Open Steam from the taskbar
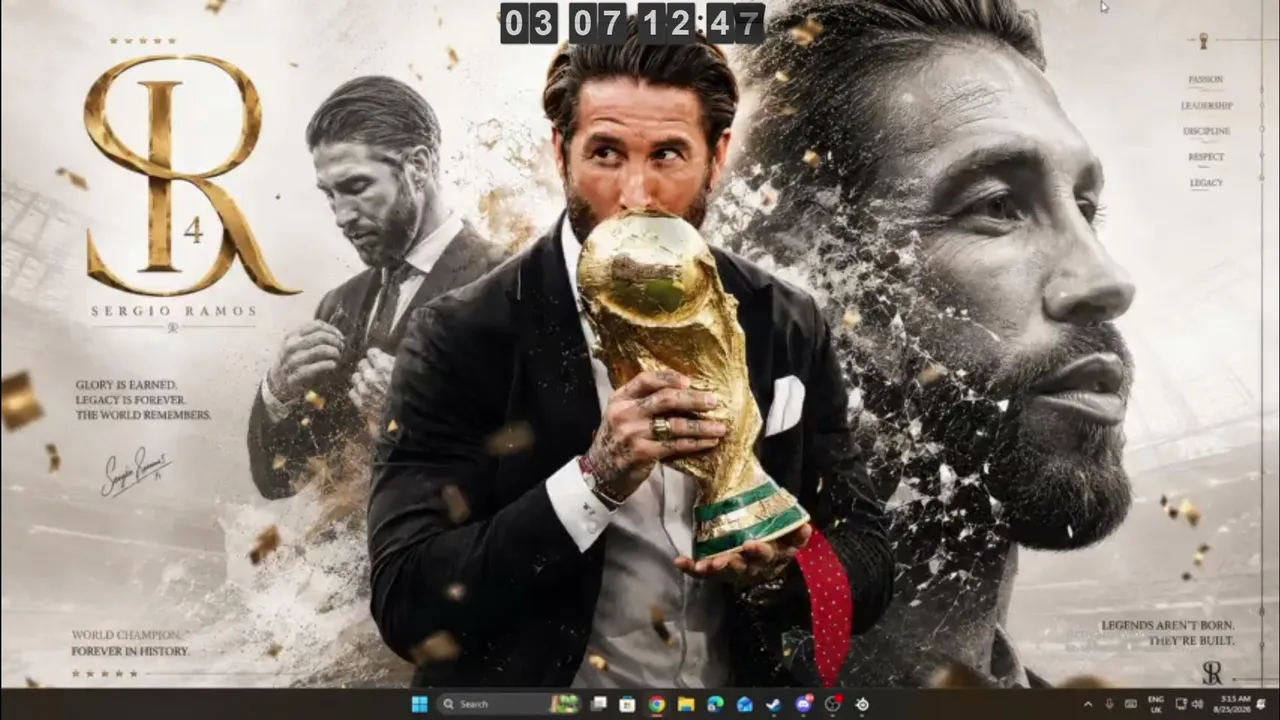 [x=774, y=704]
